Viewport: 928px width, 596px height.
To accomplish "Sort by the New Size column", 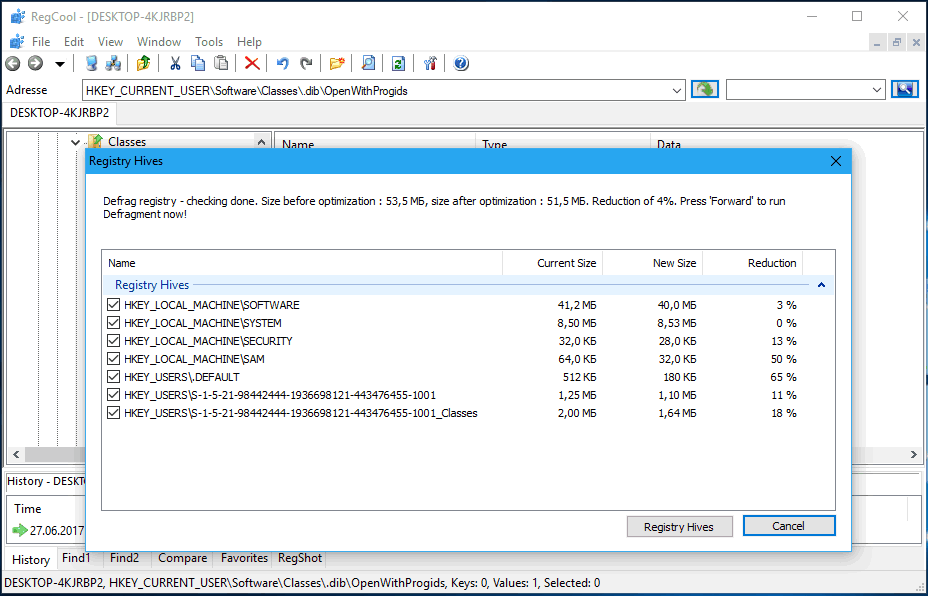I will click(653, 263).
